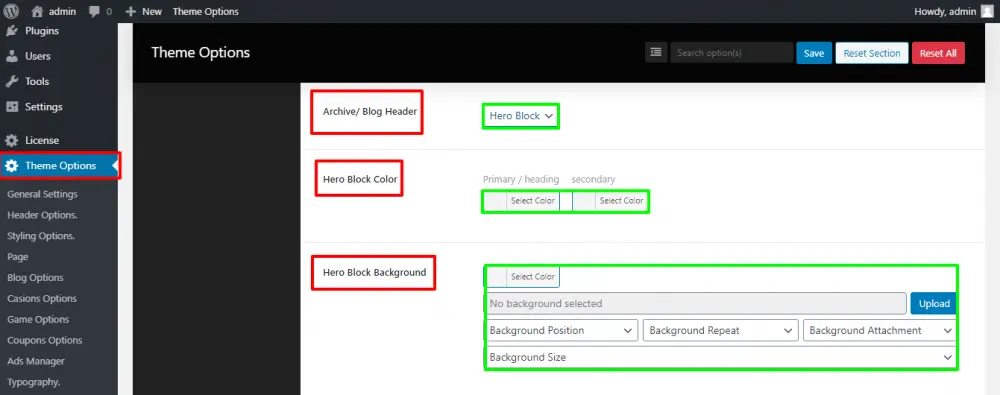Open Blog Options submenu item
Viewport: 1000px width, 395px height.
click(35, 278)
